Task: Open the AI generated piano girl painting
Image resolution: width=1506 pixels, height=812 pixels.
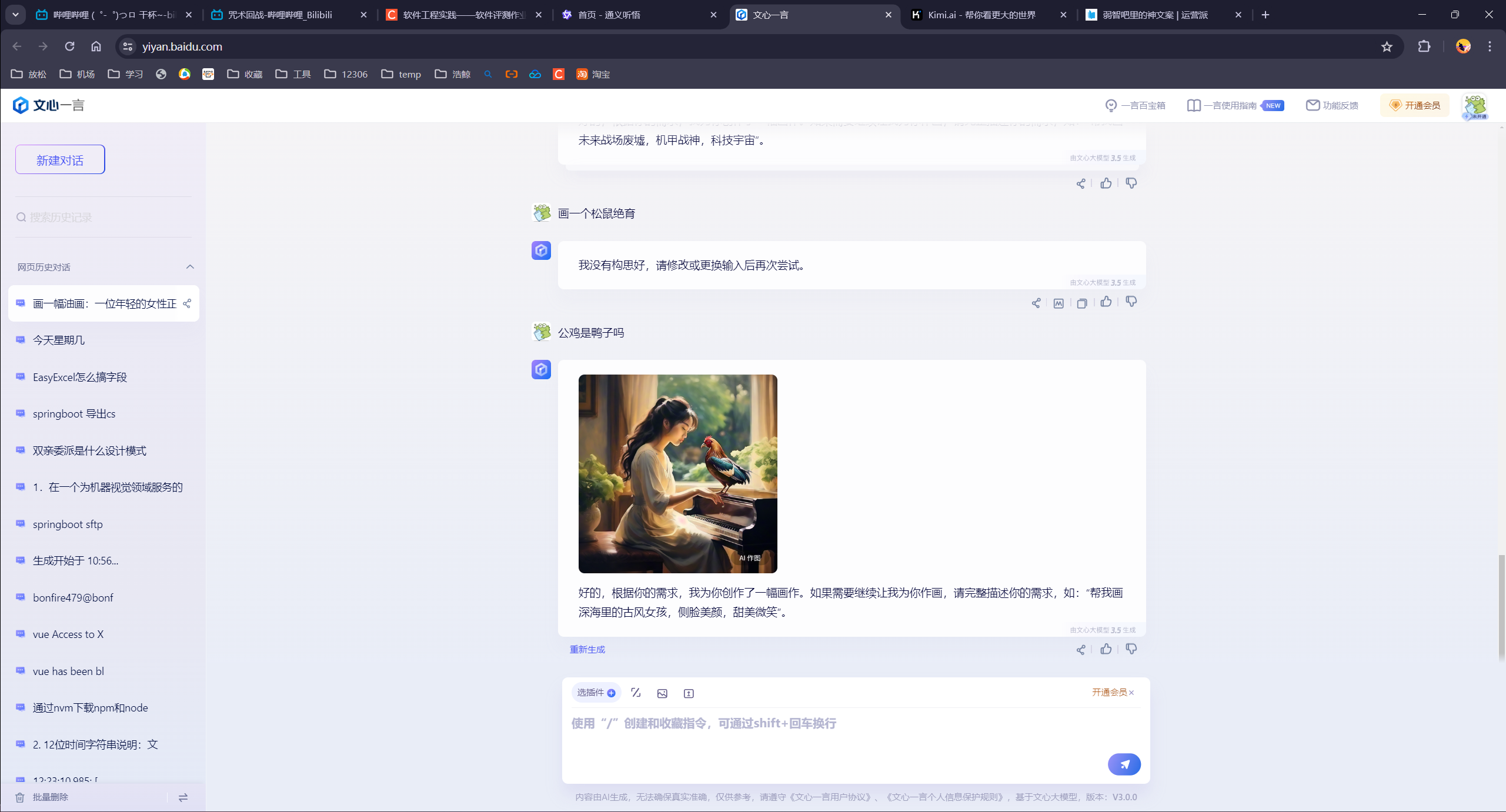Action: click(x=677, y=473)
